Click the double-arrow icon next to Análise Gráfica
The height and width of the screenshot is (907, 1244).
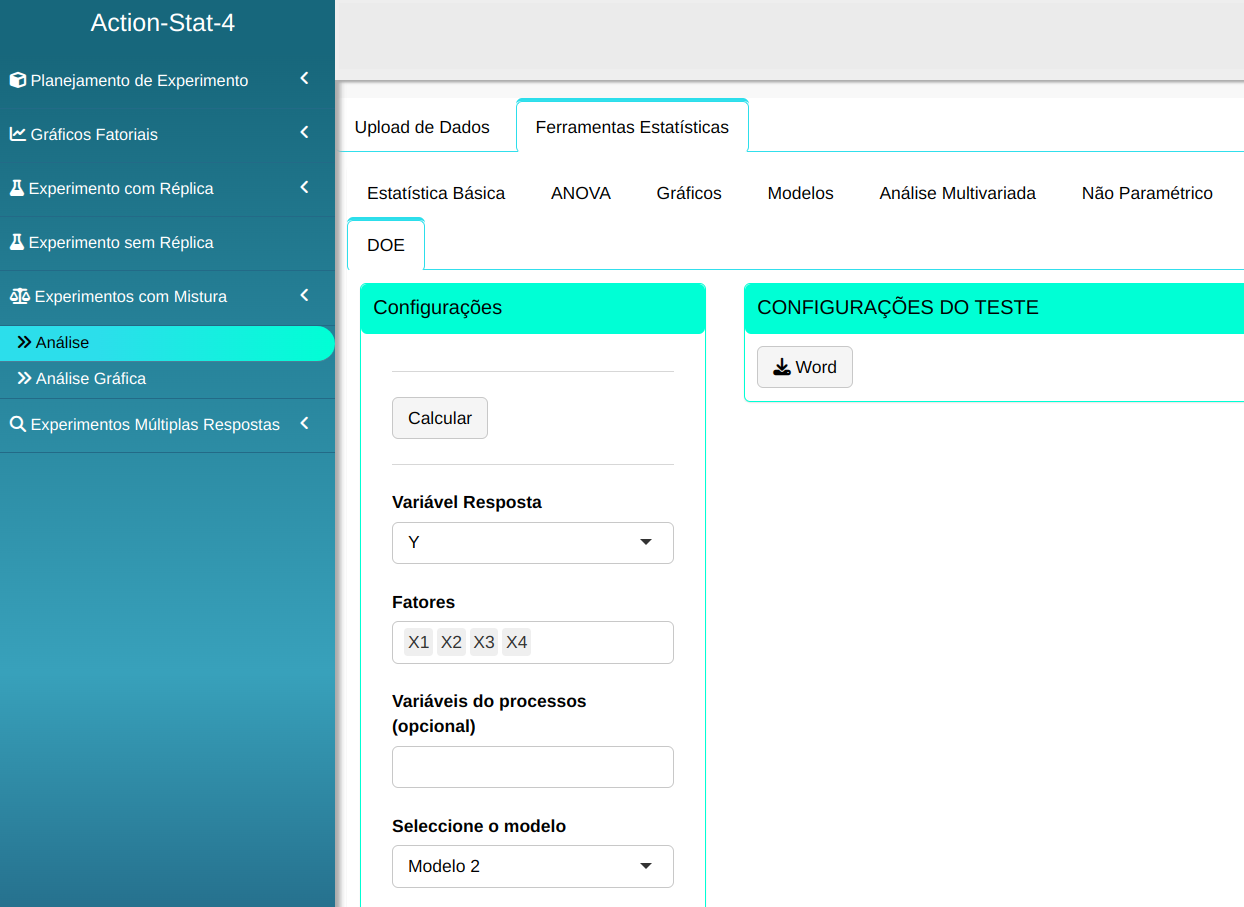pos(25,378)
